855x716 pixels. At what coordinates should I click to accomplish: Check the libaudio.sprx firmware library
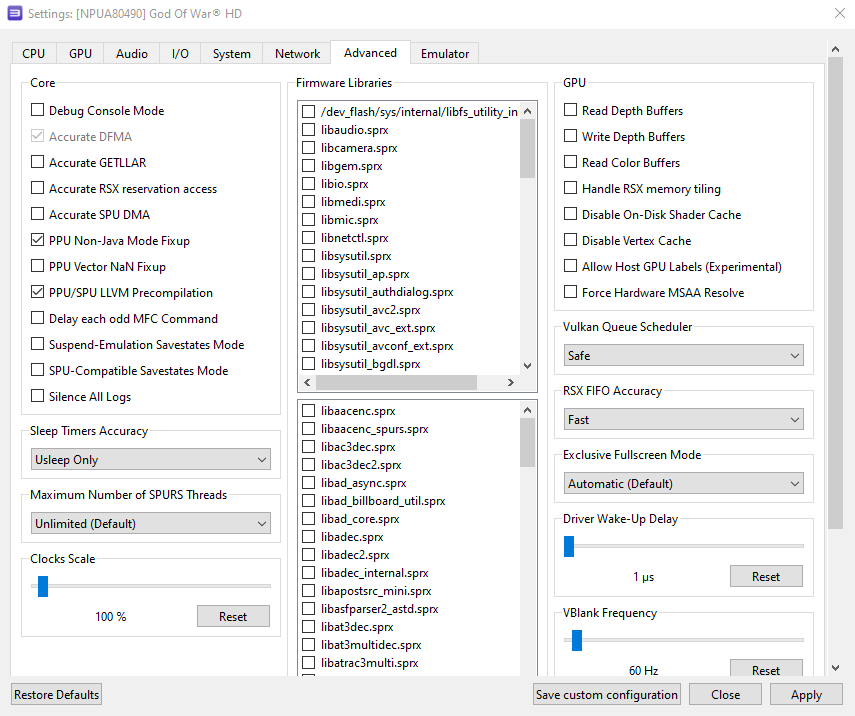(309, 130)
